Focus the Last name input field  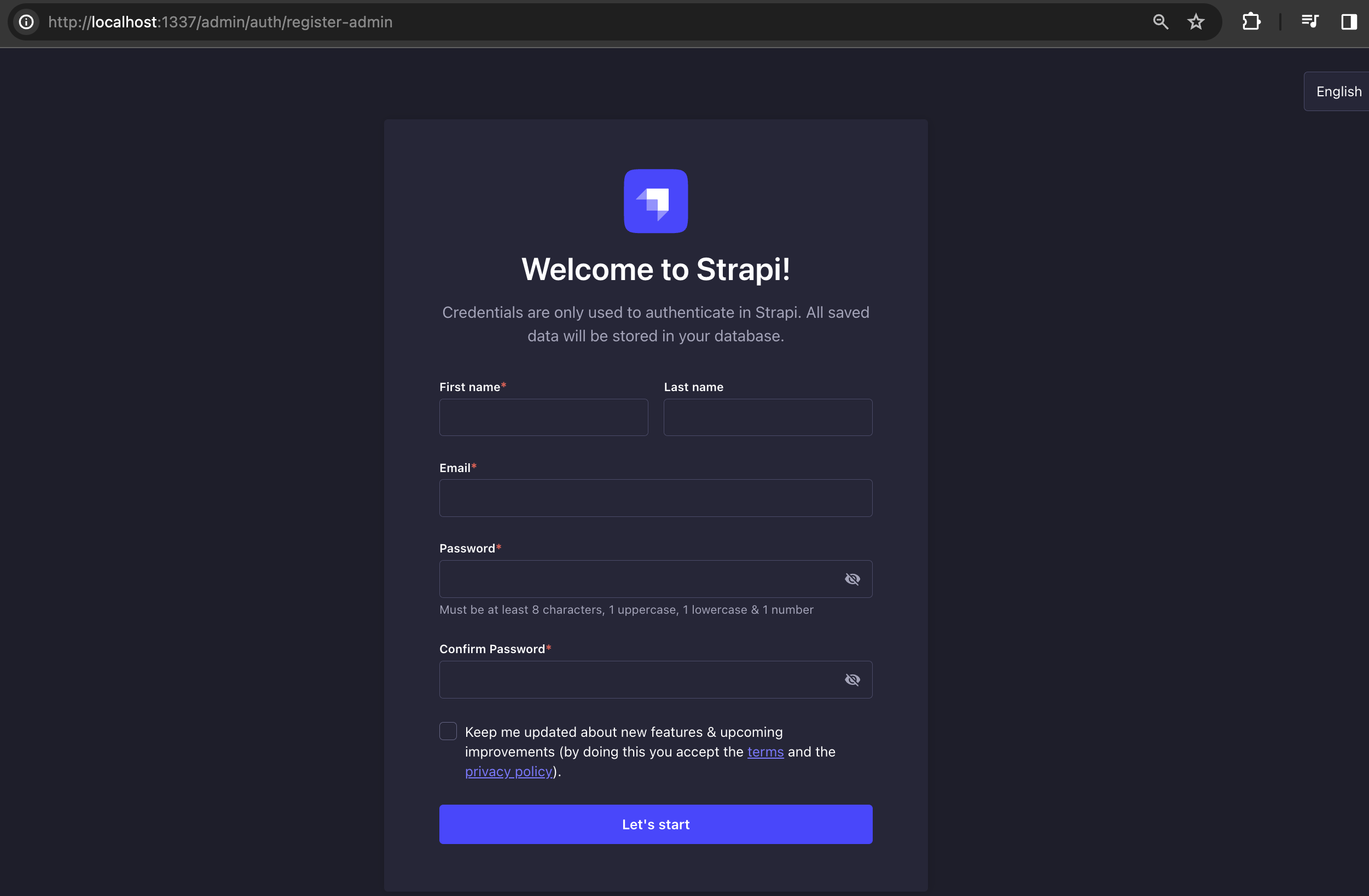pos(767,417)
